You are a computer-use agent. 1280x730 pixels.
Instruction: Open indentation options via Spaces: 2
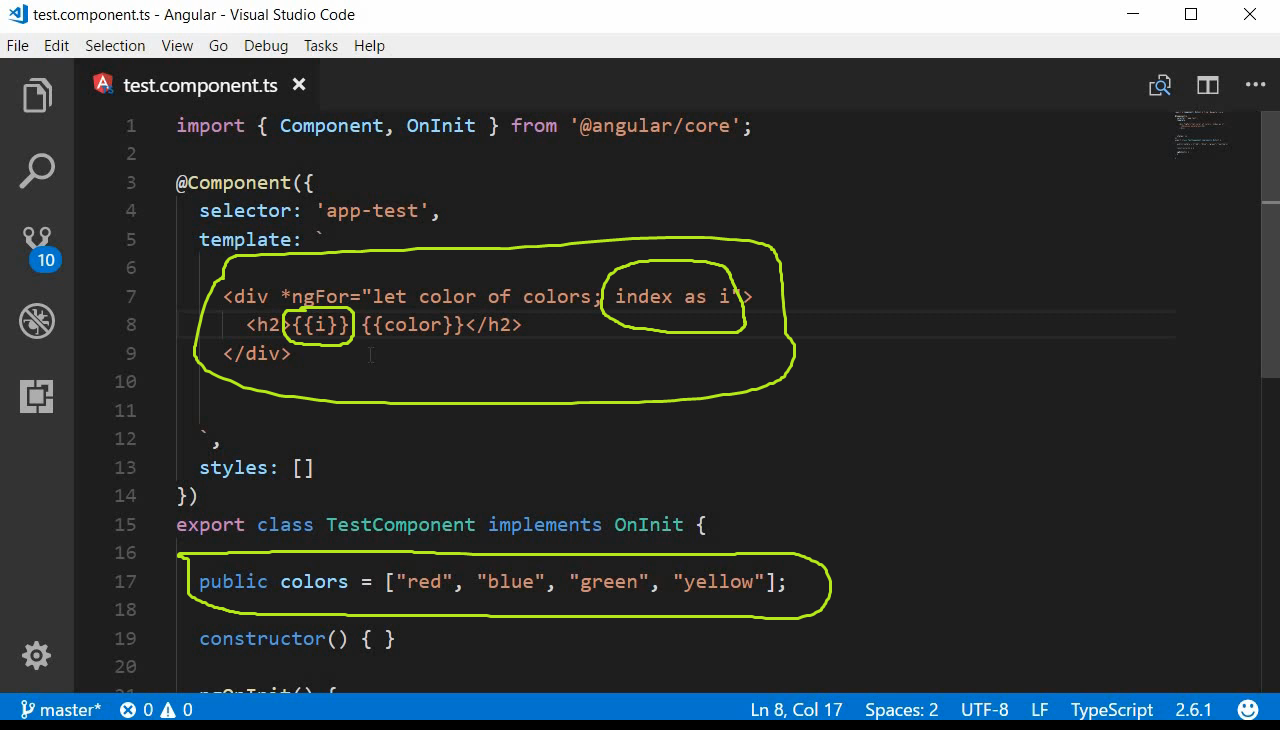point(900,709)
